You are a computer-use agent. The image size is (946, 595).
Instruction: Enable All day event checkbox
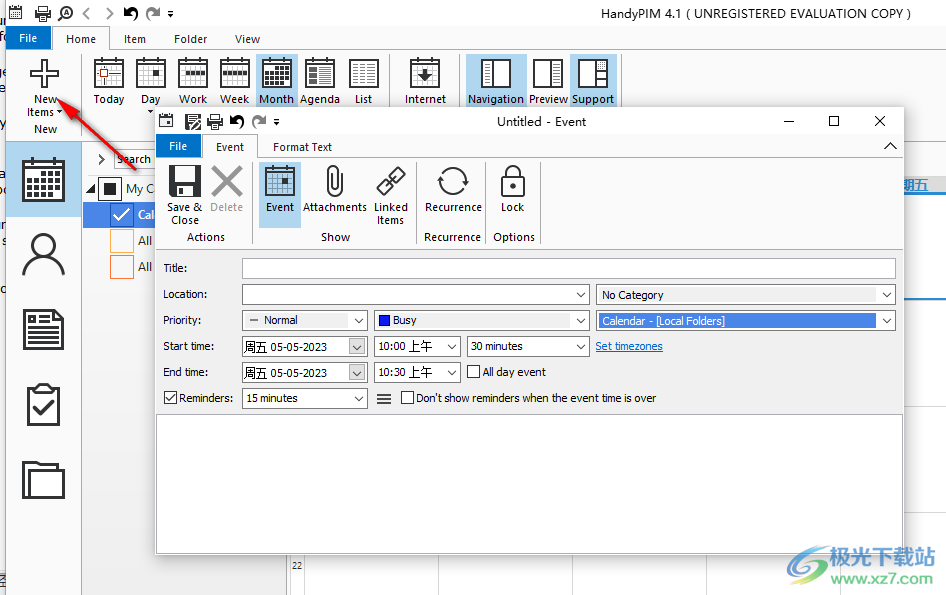pos(474,372)
